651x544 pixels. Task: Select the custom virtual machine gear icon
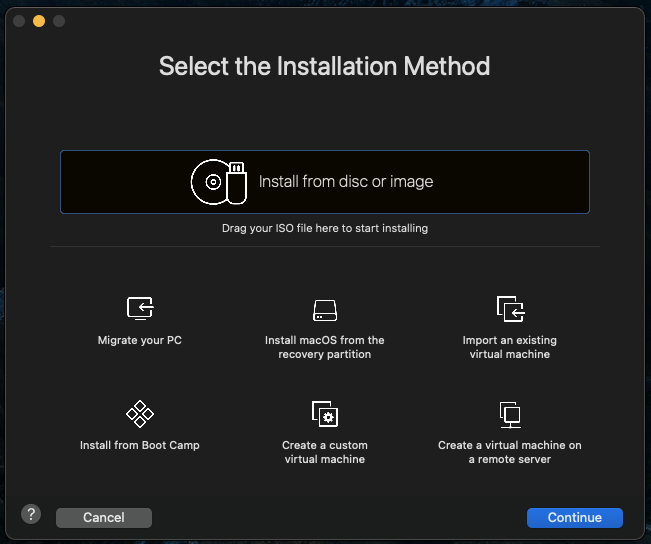click(x=325, y=414)
